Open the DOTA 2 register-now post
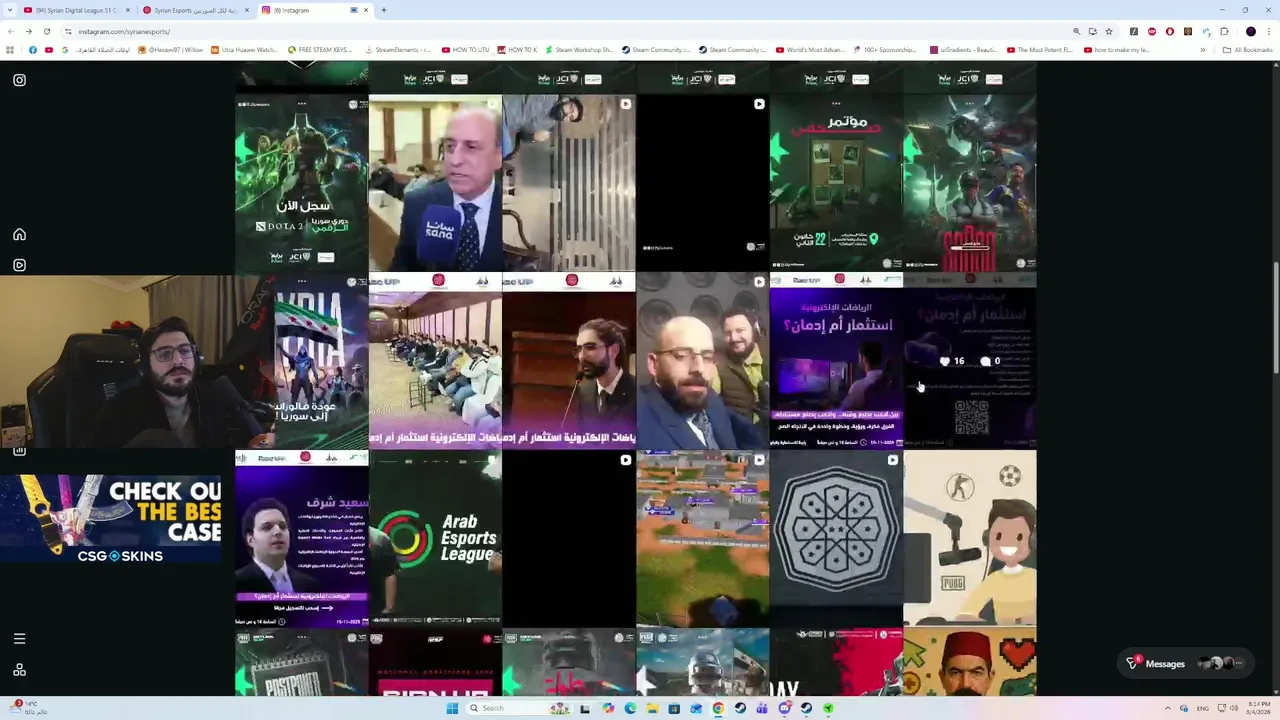Image resolution: width=1280 pixels, height=720 pixels. click(x=301, y=183)
